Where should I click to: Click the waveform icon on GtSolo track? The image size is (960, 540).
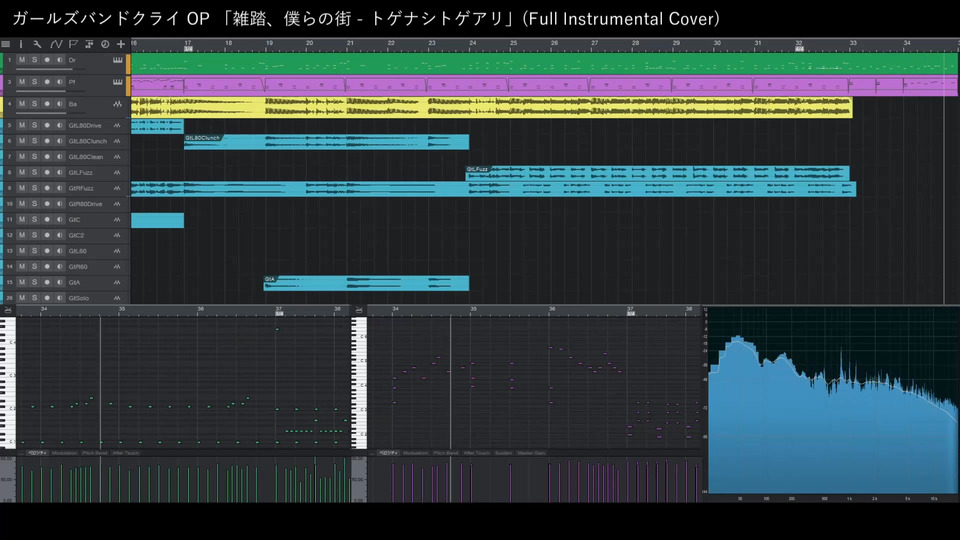point(117,298)
